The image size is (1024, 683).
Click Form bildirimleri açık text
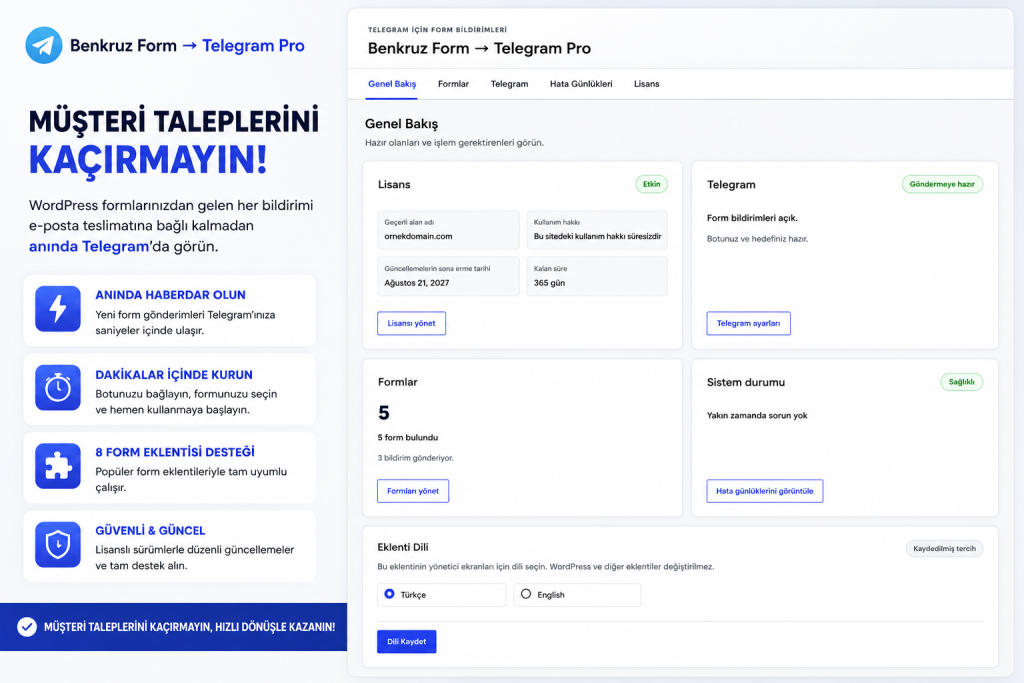coord(752,218)
